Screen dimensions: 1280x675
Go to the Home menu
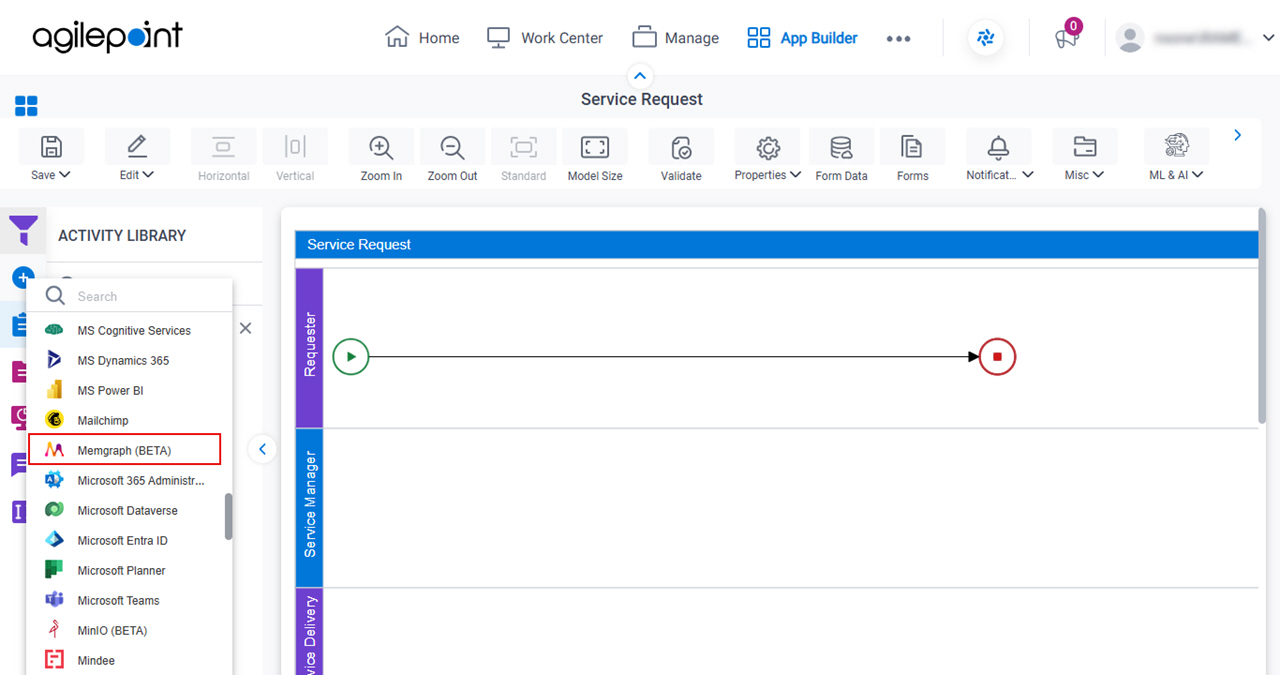[422, 38]
